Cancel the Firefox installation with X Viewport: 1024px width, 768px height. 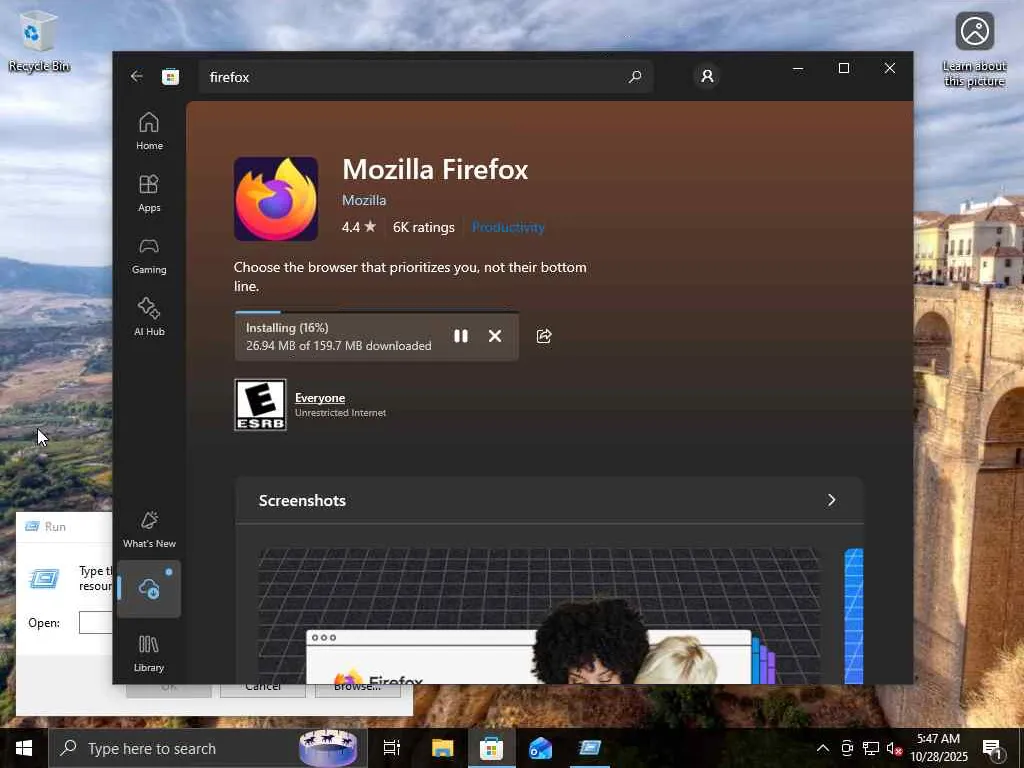[x=495, y=336]
